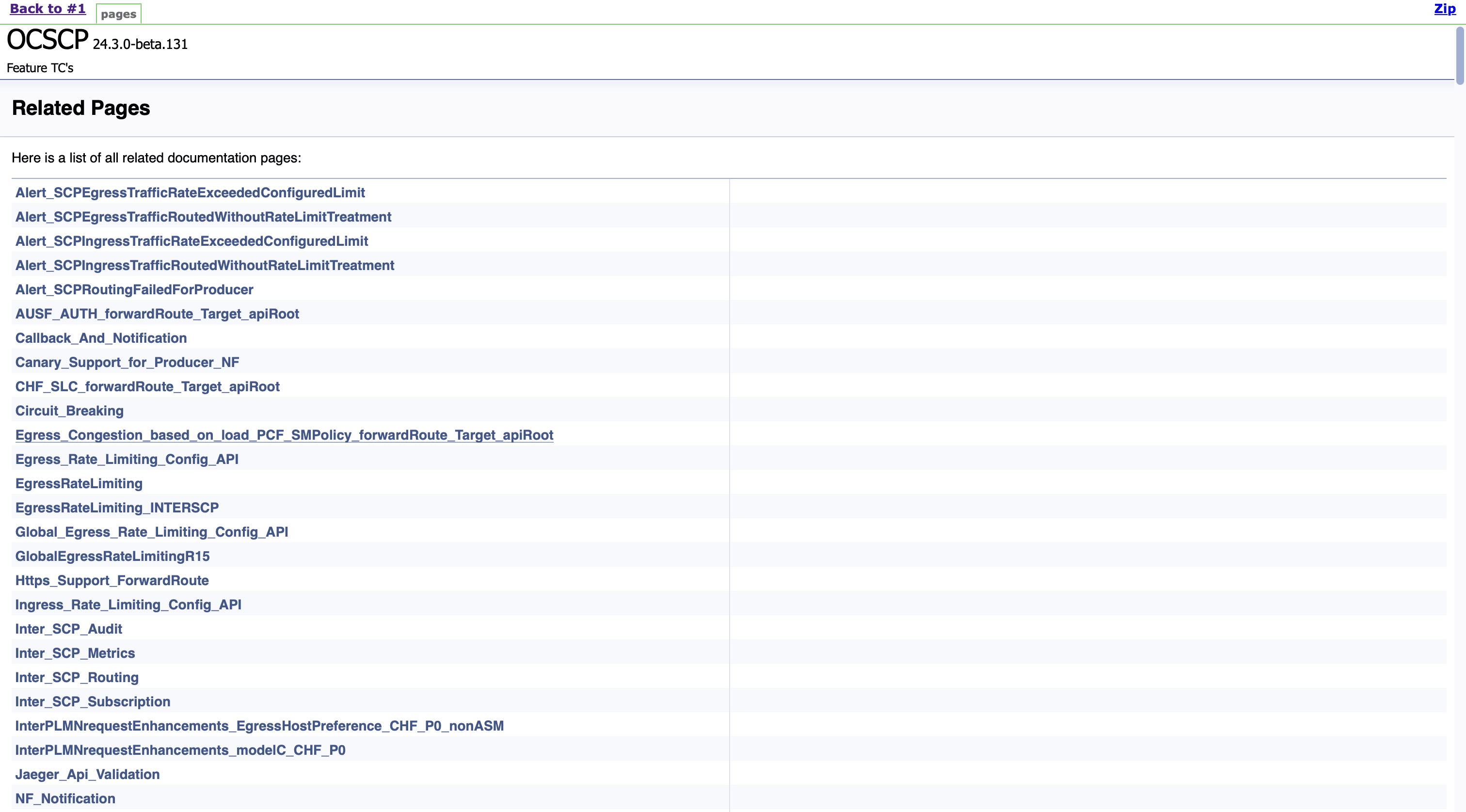Click the 'Back to #1' link
Image resolution: width=1466 pixels, height=812 pixels.
(48, 9)
